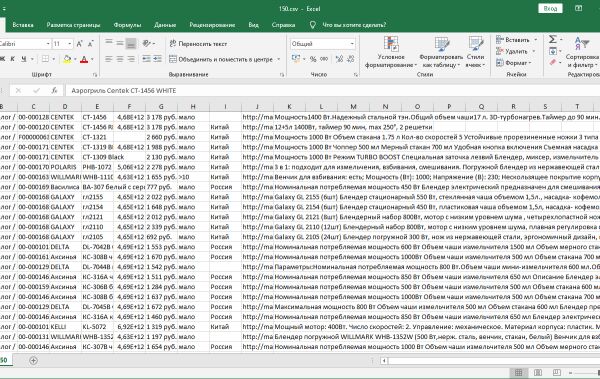
Task: Open the 'Формат' cells menu
Action: [513, 63]
